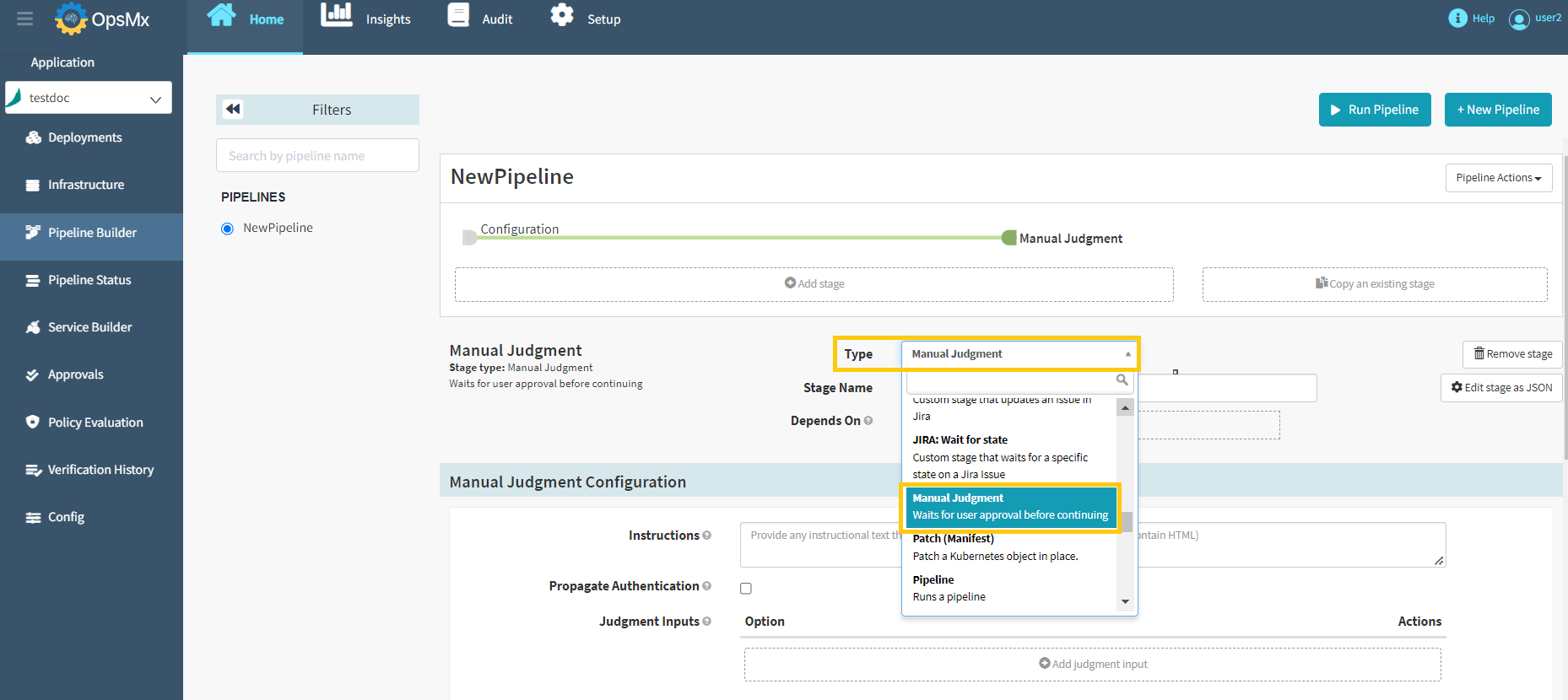
Task: Open the Help icon in header
Action: pyautogui.click(x=1457, y=18)
